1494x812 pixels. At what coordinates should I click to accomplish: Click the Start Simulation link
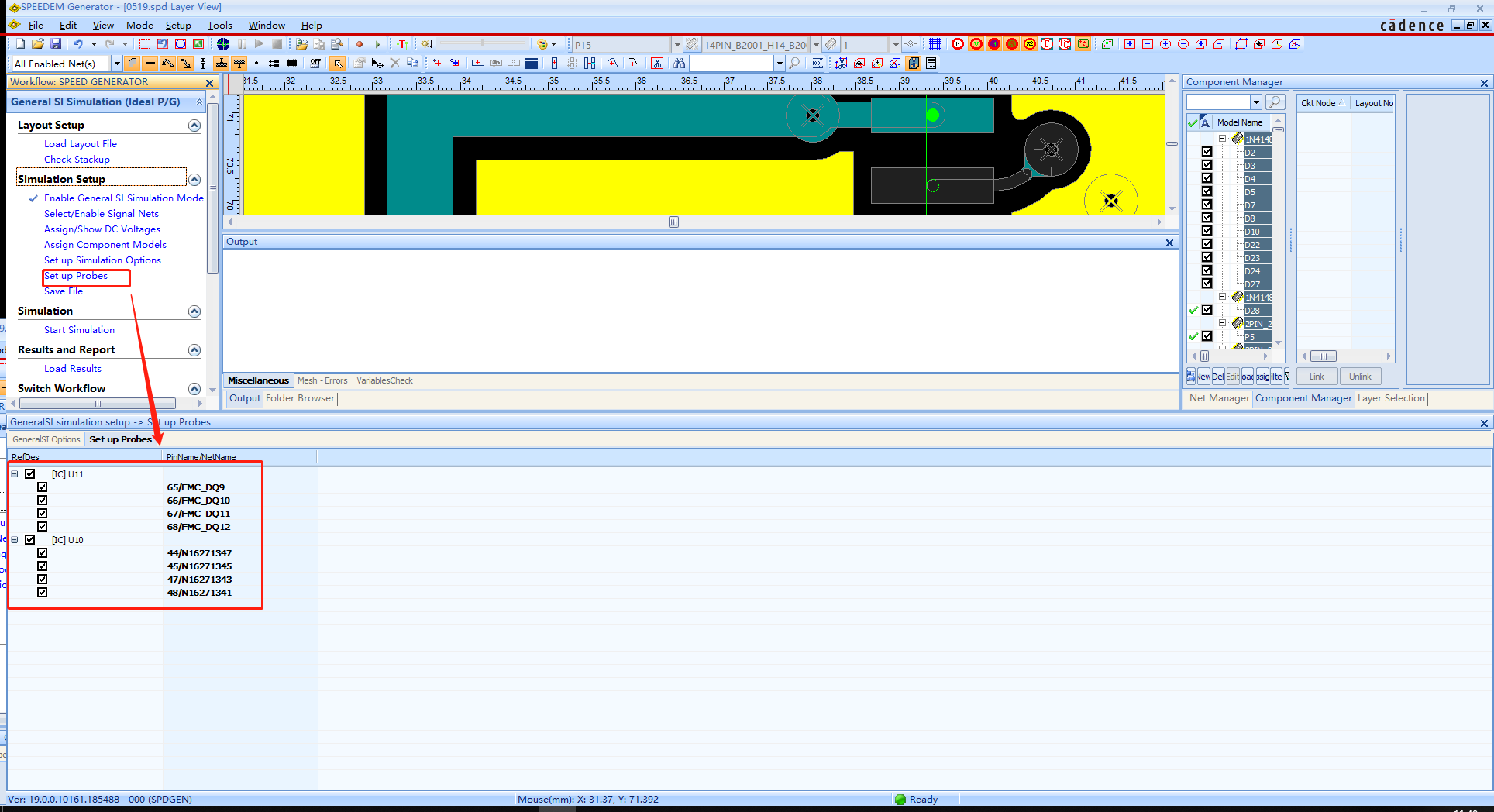pos(79,330)
